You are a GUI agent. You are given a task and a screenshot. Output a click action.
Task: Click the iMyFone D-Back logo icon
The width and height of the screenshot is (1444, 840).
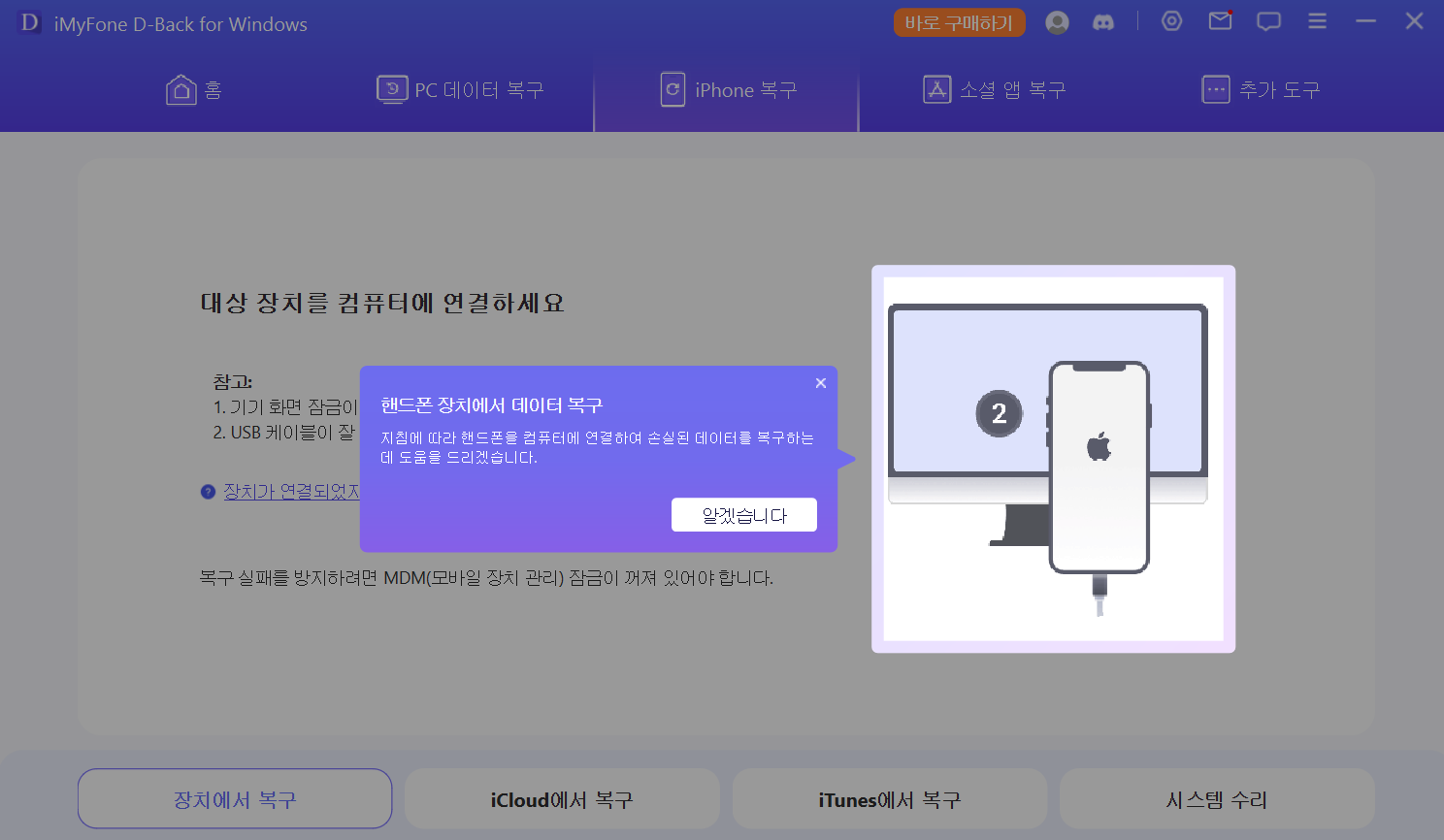tap(30, 22)
